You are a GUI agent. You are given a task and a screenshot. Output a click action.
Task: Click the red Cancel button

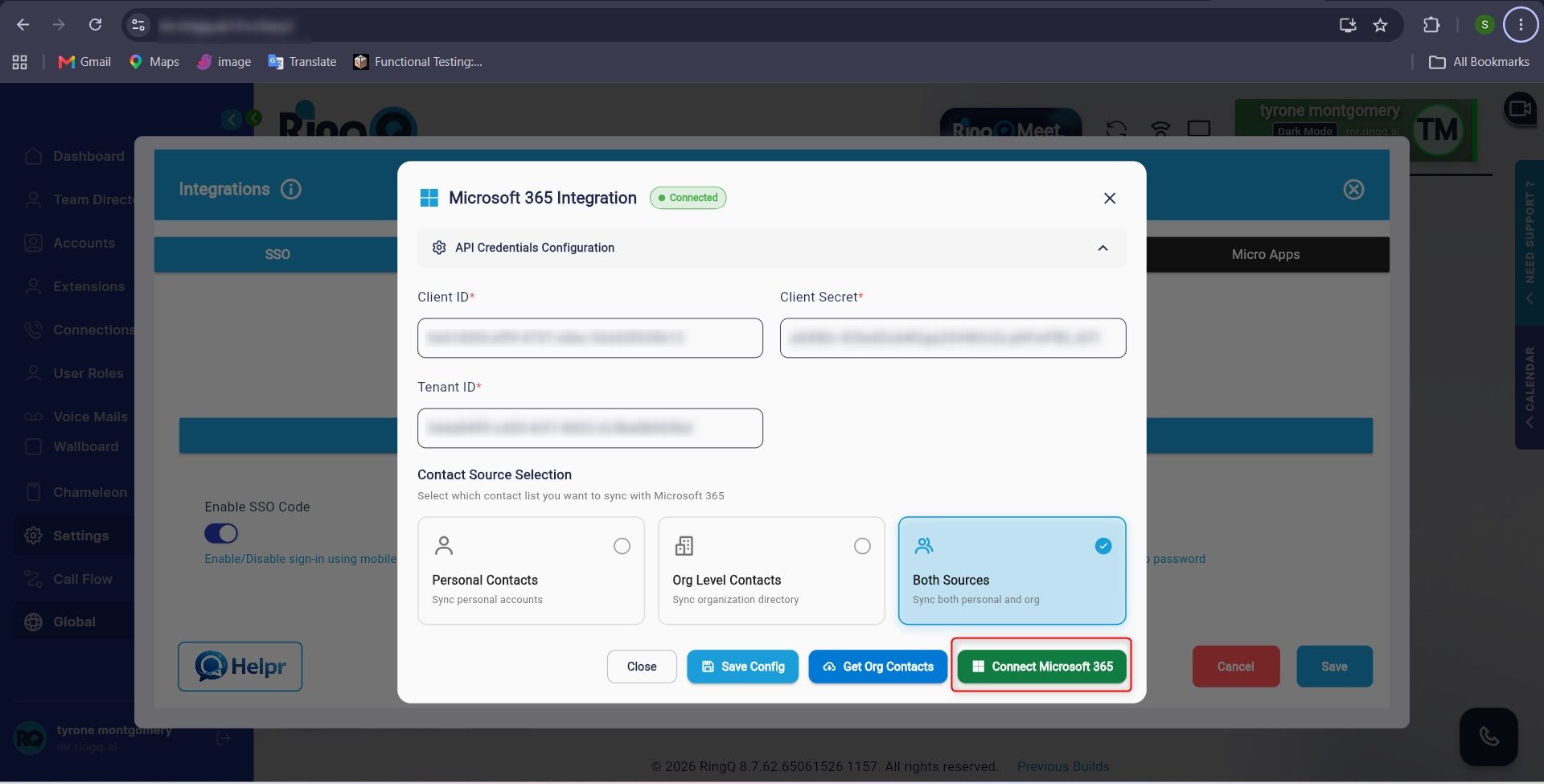[x=1235, y=667]
